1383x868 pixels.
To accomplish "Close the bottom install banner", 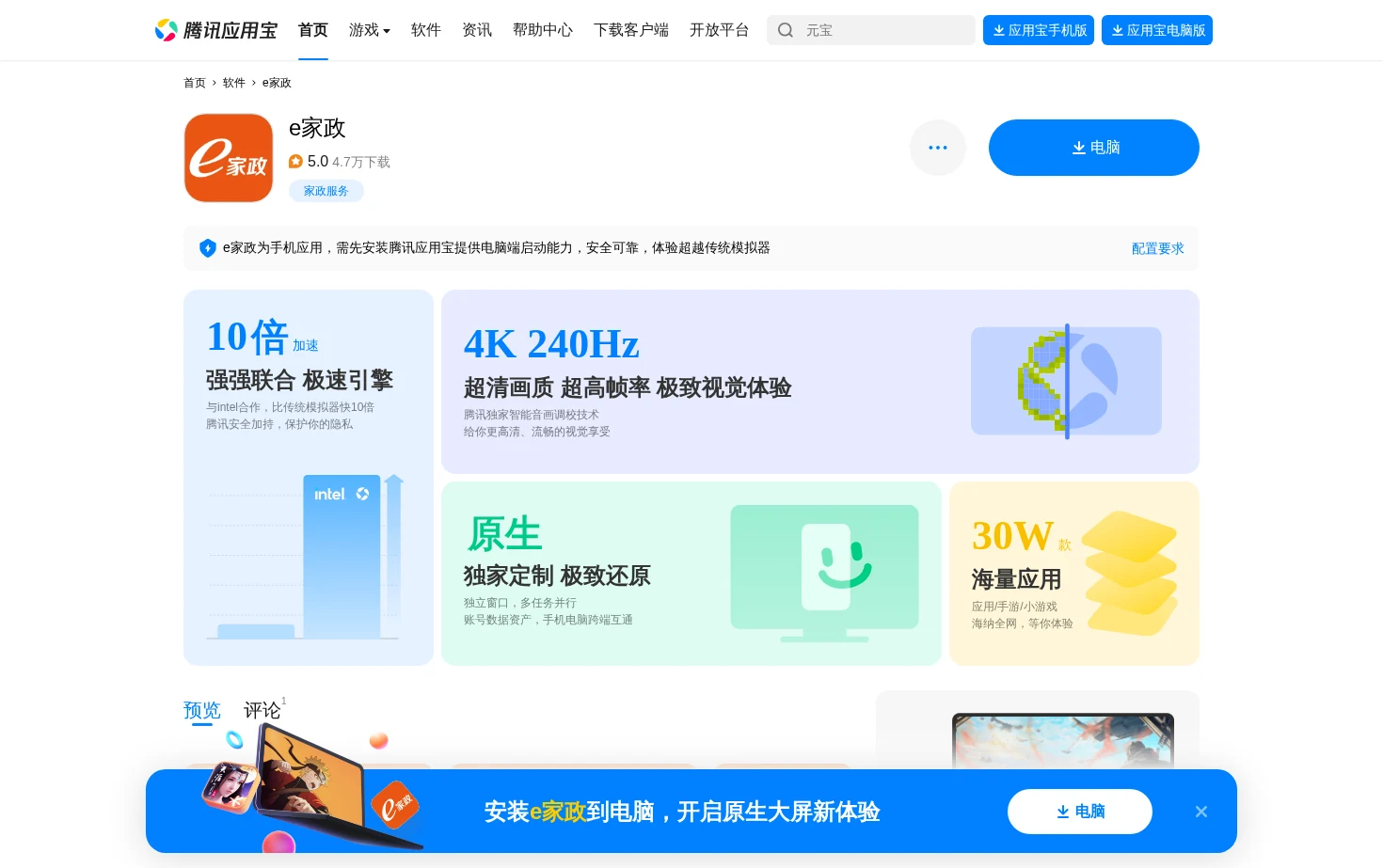I will pyautogui.click(x=1201, y=812).
